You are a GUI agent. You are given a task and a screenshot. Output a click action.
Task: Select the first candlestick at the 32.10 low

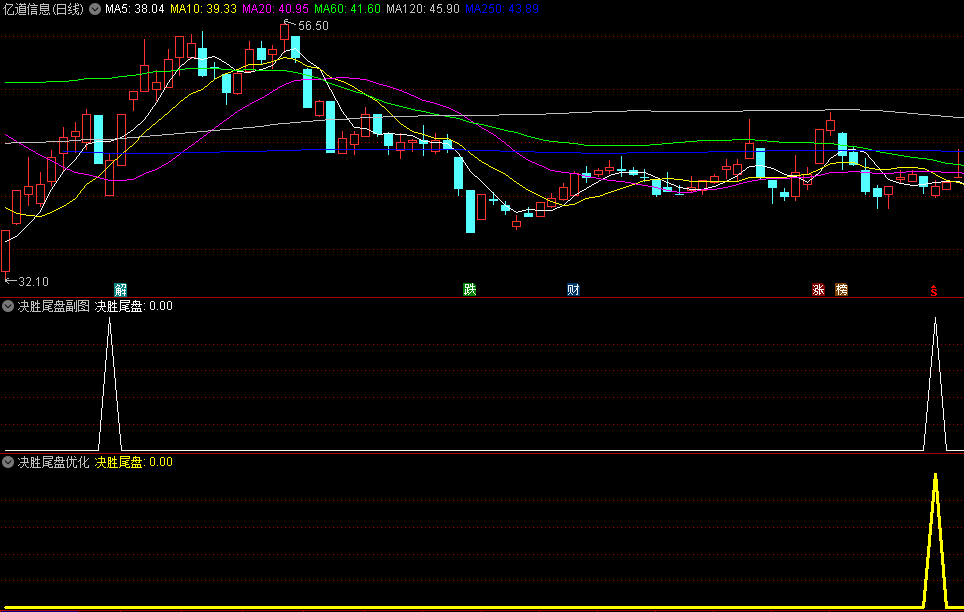pos(6,251)
